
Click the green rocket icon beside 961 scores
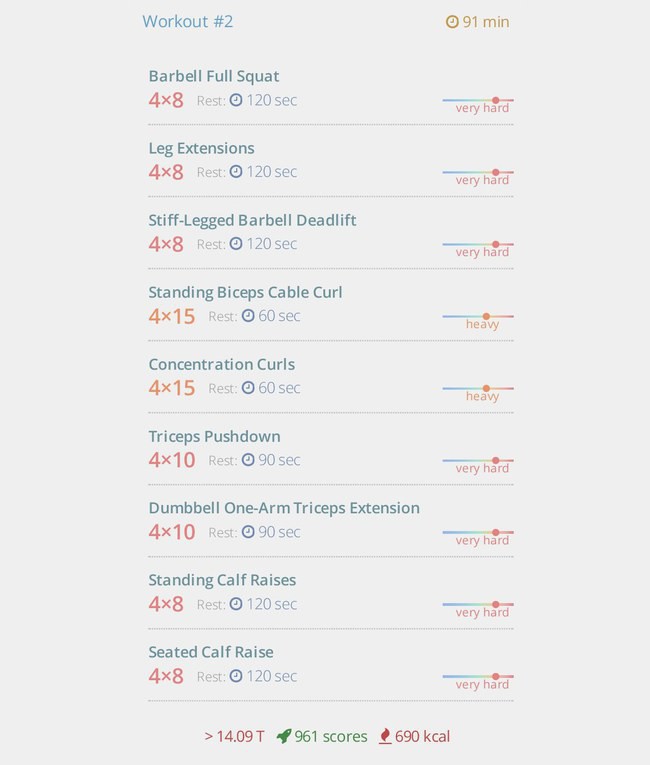click(x=284, y=736)
